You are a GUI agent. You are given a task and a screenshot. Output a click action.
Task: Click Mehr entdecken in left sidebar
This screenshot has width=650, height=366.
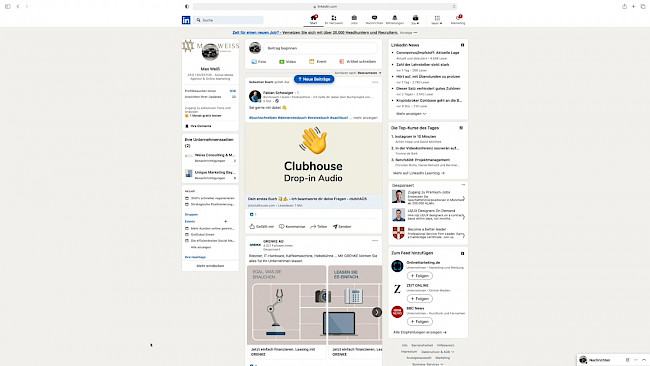pos(210,266)
